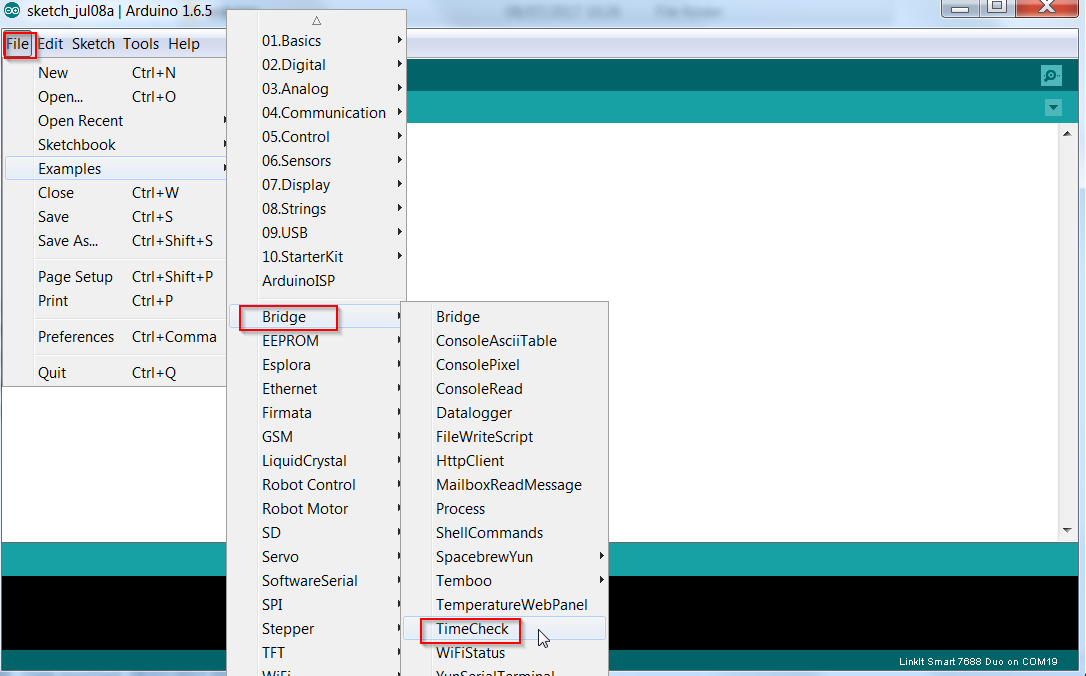Choose the ArduinoISP example
The width and height of the screenshot is (1086, 676).
298,281
